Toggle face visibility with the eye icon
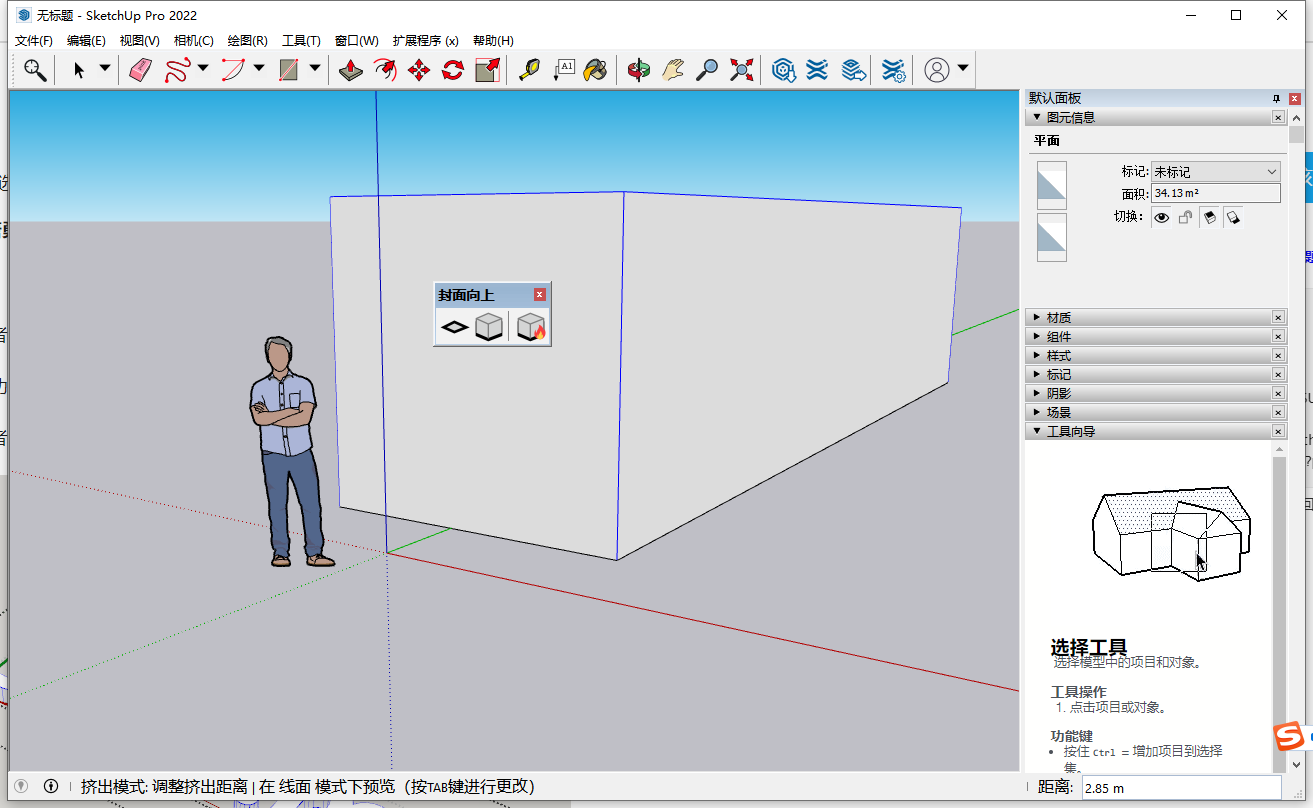The width and height of the screenshot is (1313, 808). 1161,217
